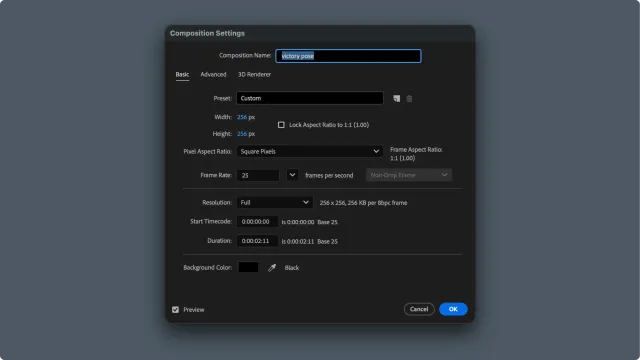Click the 'Composition Settings' dialog title
This screenshot has width=640, height=360.
[207, 33]
